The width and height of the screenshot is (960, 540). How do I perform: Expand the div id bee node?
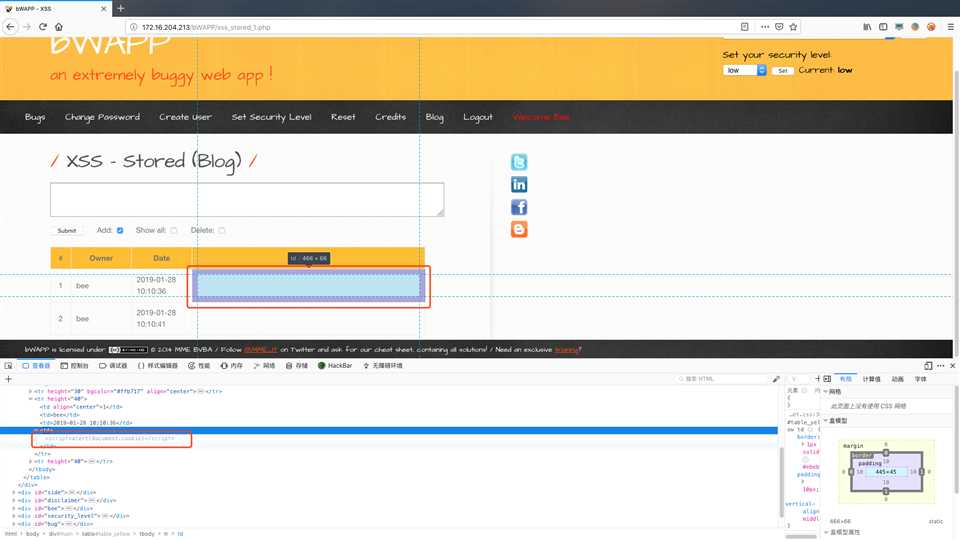(14, 508)
